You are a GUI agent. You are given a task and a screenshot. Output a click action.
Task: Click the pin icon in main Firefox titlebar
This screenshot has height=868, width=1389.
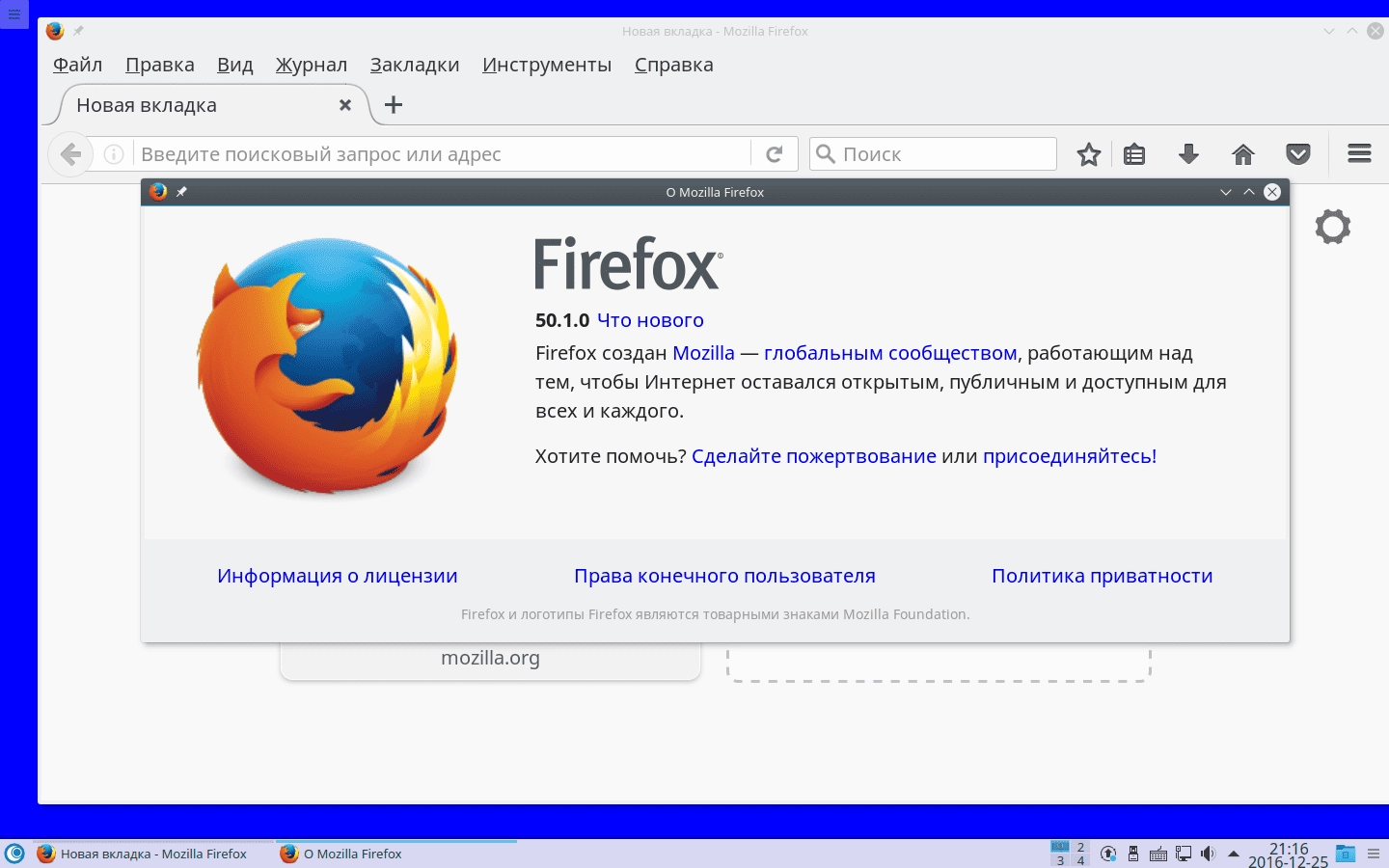(x=78, y=31)
